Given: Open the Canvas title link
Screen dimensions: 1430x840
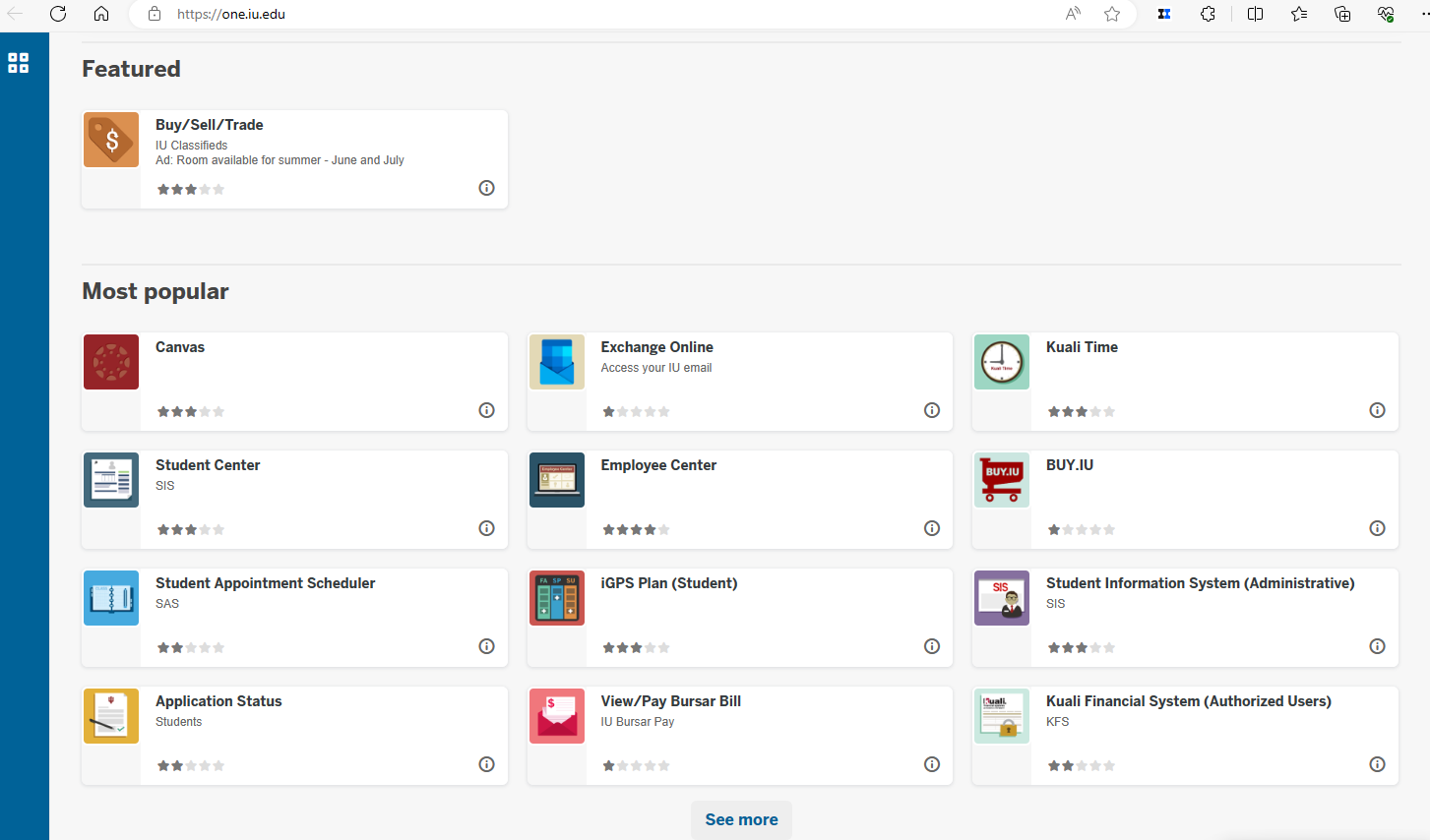Looking at the screenshot, I should click(x=180, y=347).
